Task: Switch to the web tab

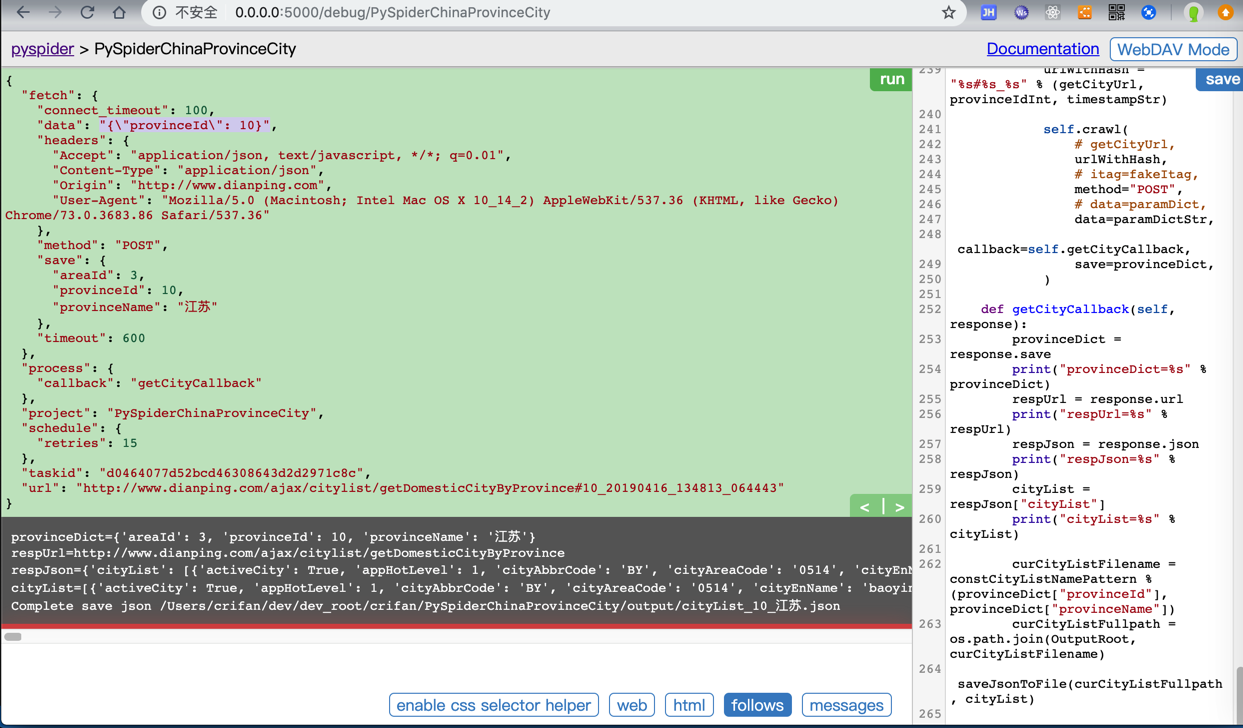Action: click(x=632, y=705)
